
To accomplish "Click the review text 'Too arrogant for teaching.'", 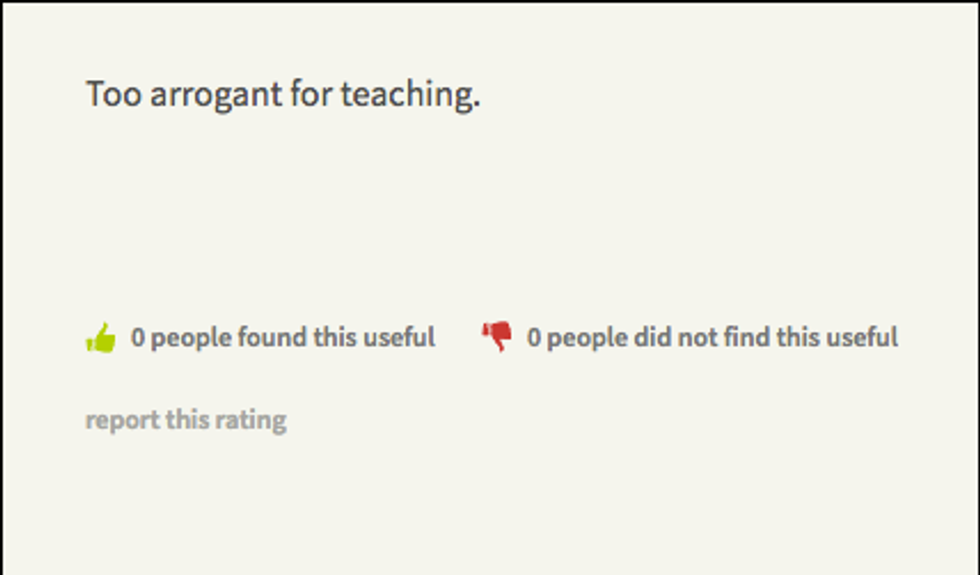I will click(283, 95).
